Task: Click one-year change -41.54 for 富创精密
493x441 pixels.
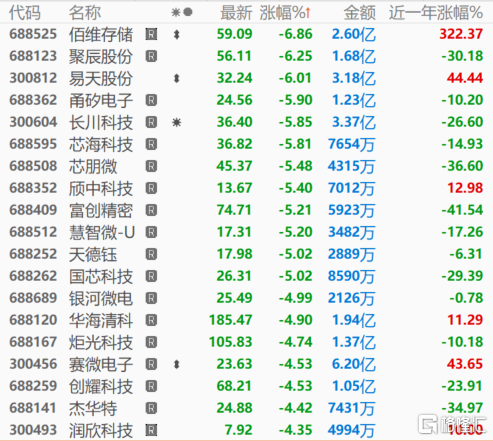Action: point(462,210)
